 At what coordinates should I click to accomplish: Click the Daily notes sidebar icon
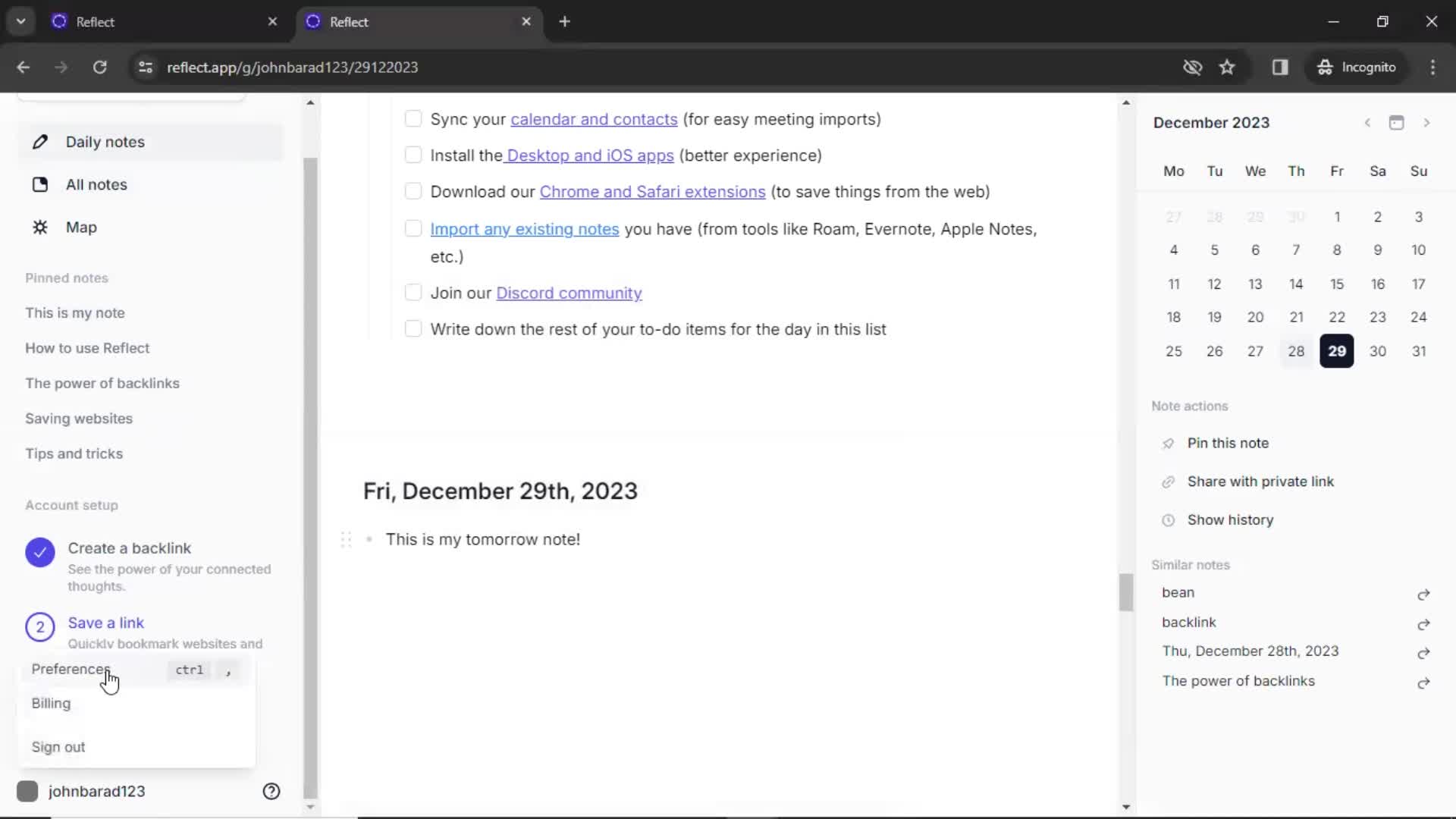40,141
